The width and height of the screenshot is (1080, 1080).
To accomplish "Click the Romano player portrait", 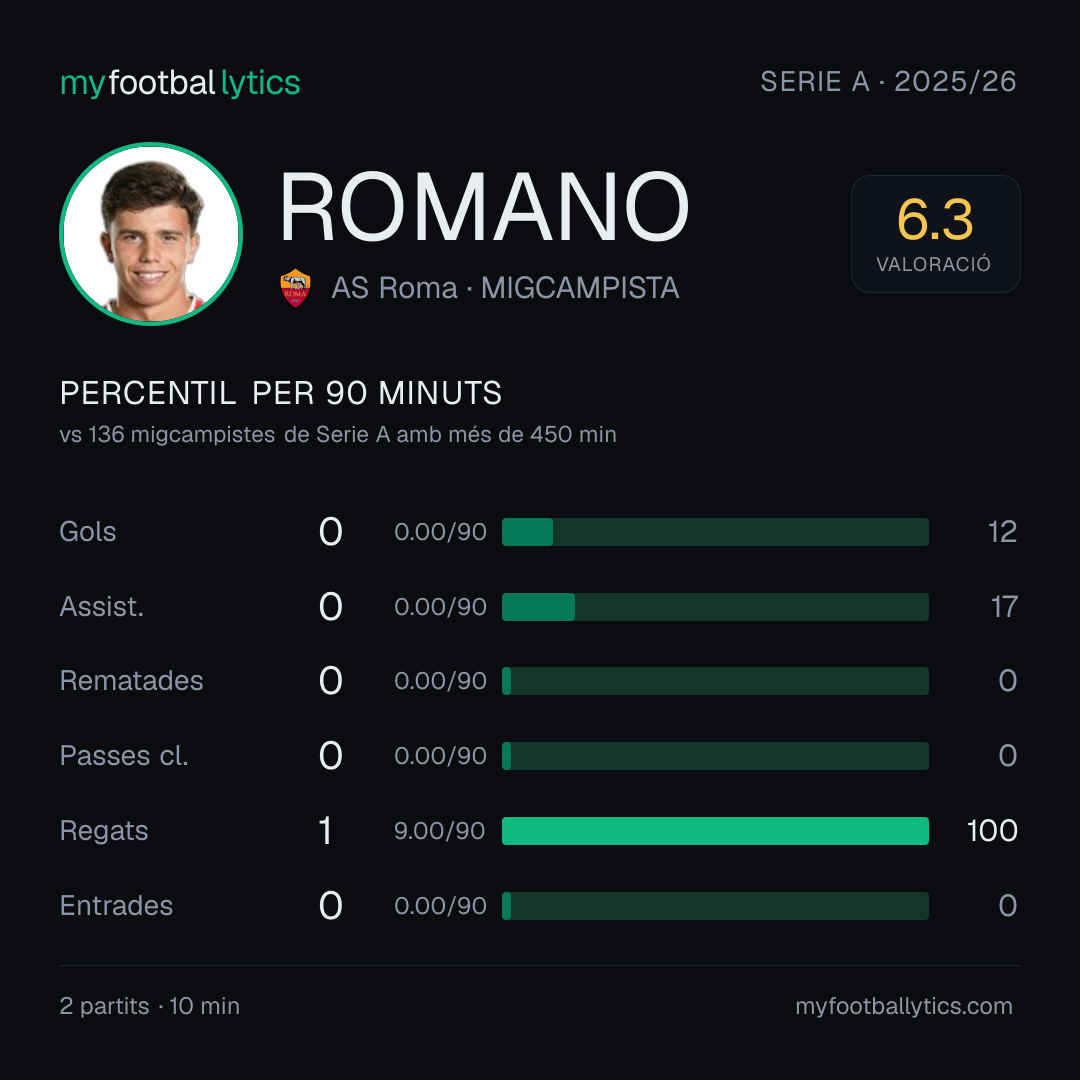I will 151,233.
